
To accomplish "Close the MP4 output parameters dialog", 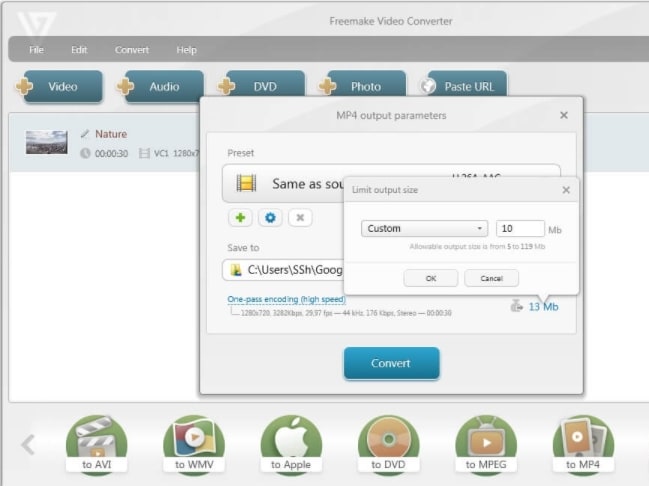I will (x=564, y=115).
